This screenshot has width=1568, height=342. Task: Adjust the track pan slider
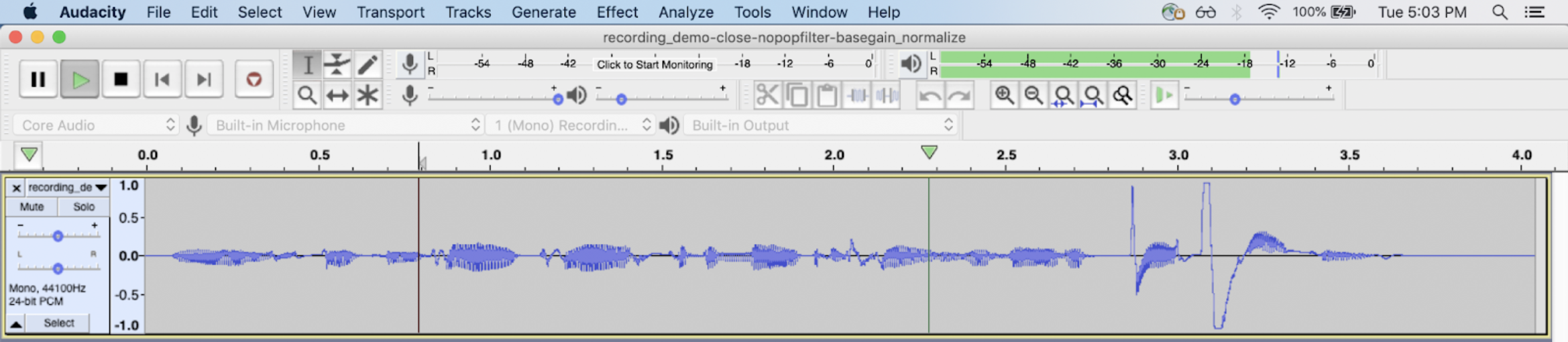pos(58,268)
